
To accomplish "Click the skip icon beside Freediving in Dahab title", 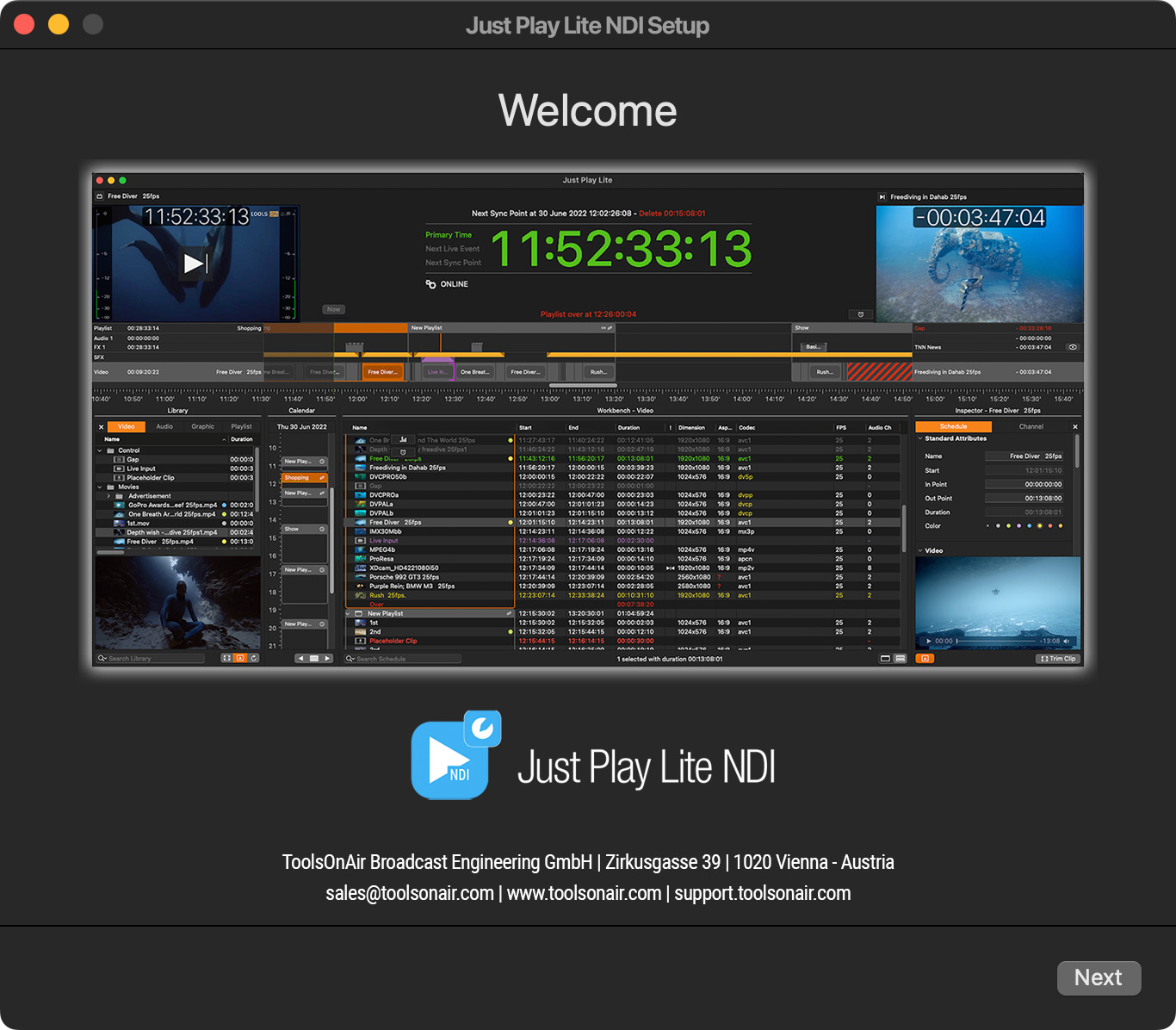I will 882,197.
